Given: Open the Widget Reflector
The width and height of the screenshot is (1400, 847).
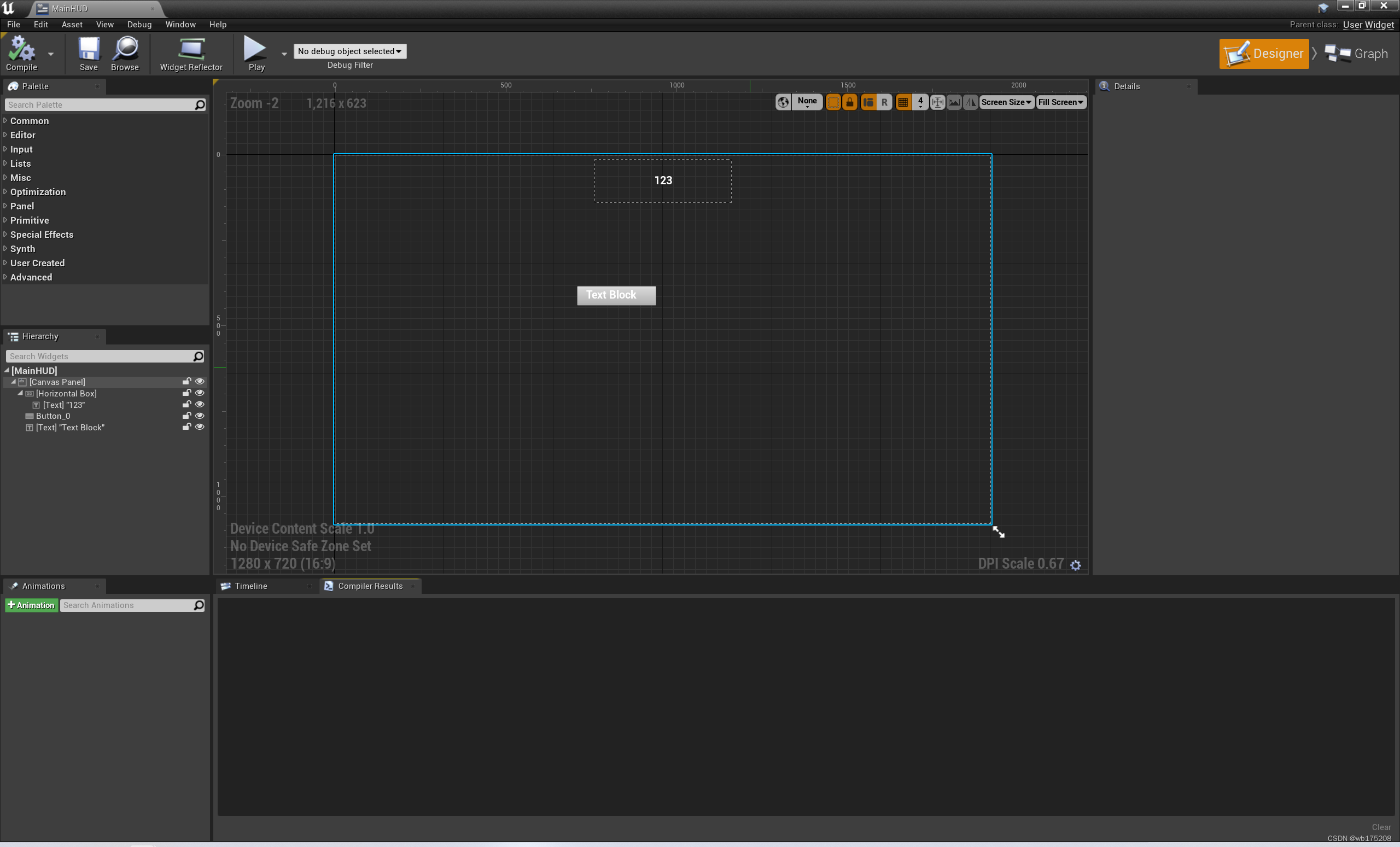Looking at the screenshot, I should point(191,54).
